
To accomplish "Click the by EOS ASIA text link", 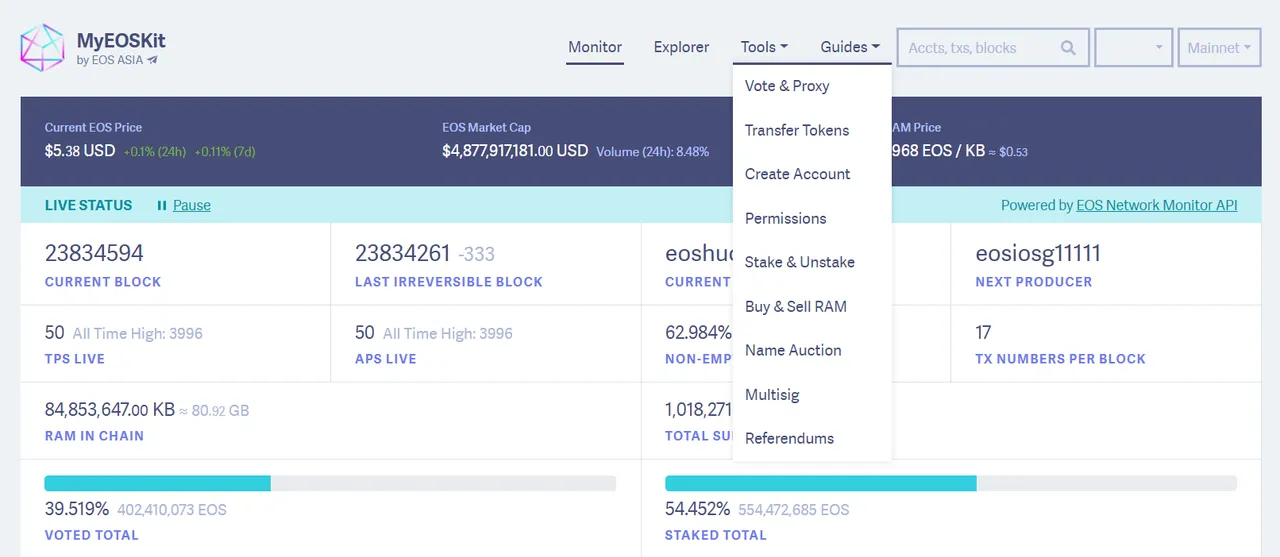I will [x=110, y=60].
